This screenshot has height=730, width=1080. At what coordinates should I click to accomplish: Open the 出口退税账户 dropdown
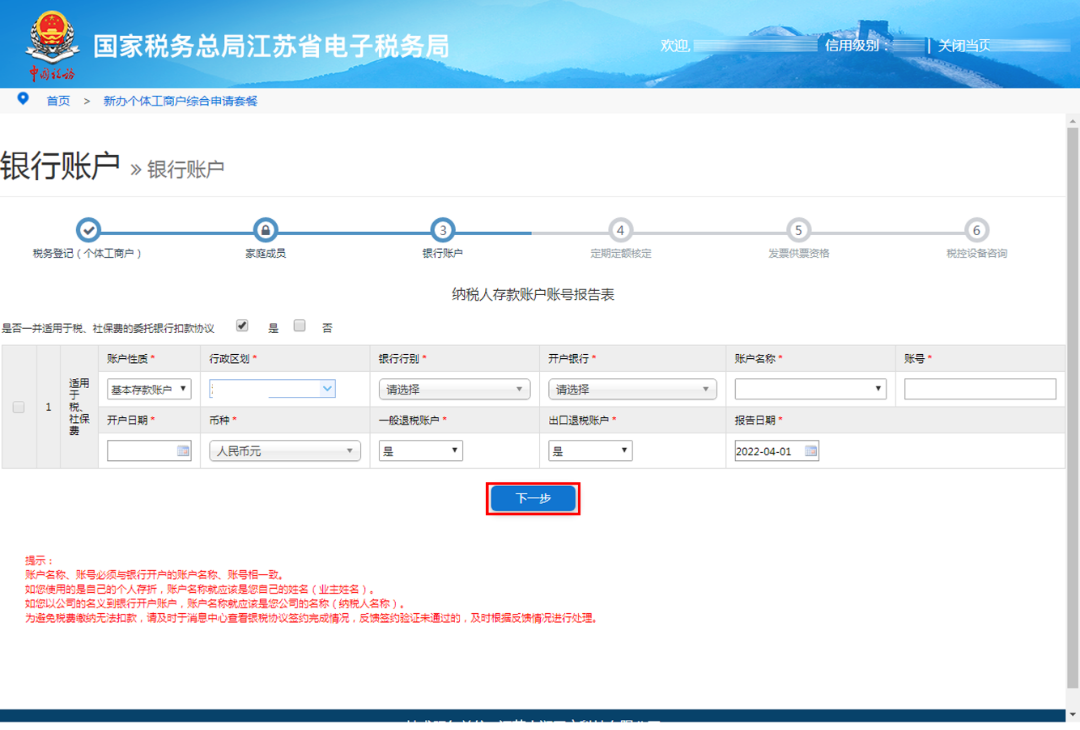coord(590,450)
